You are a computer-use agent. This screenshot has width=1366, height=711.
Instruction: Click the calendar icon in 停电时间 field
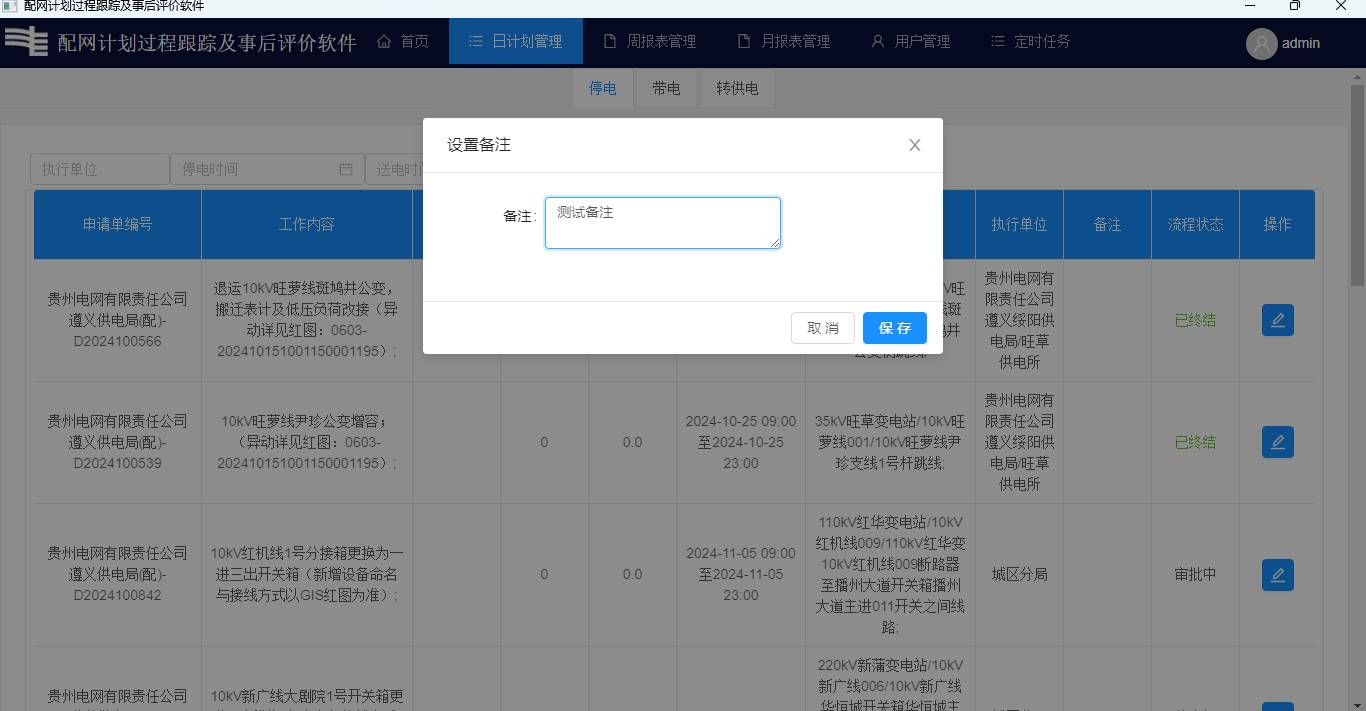(x=346, y=169)
